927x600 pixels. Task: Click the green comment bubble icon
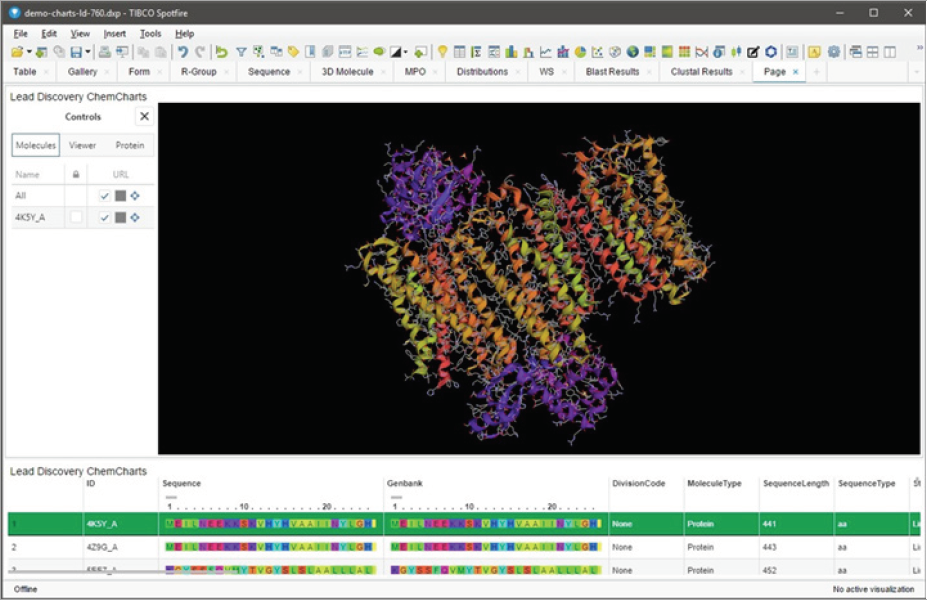point(379,52)
